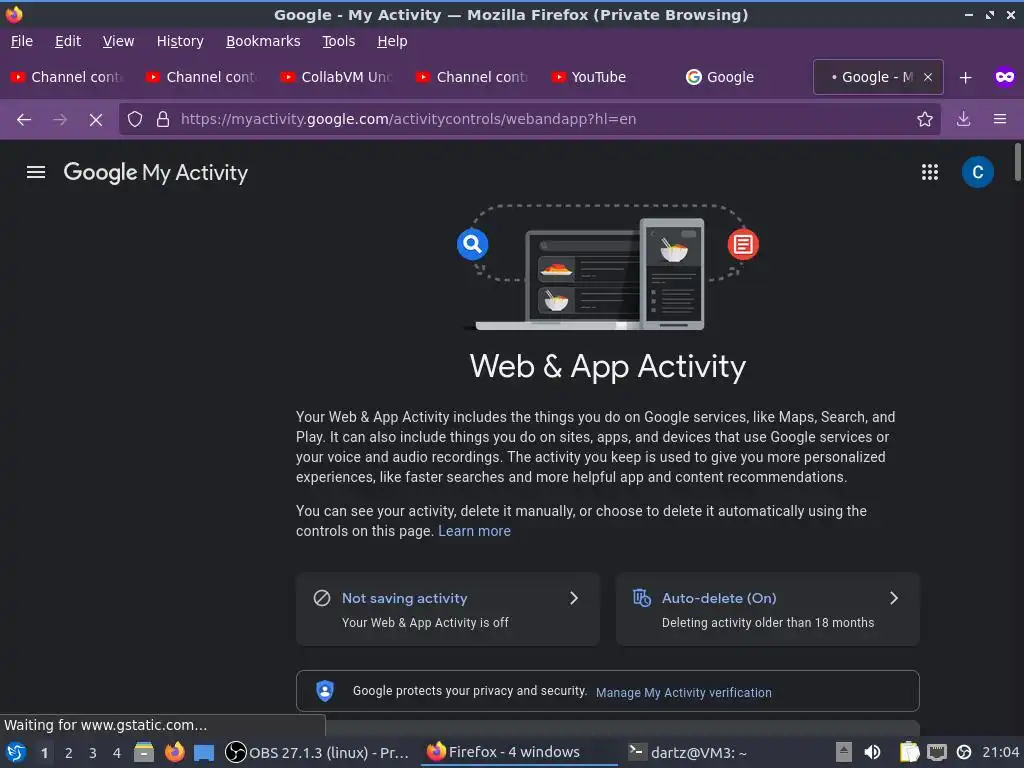Screen dimensions: 1024x768
Task: Stop loading the current page
Action: coord(95,120)
